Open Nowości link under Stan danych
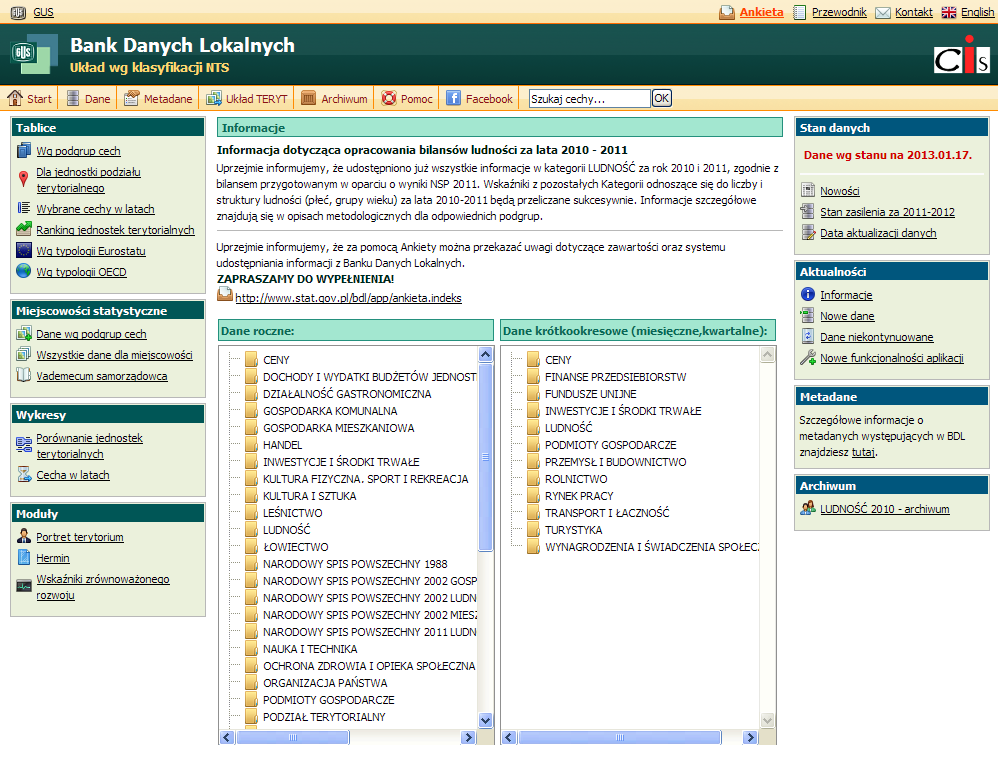This screenshot has width=998, height=757. click(x=840, y=191)
